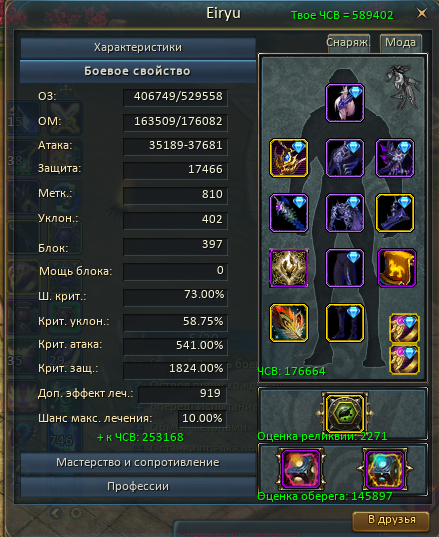Click the fiery feather item slot
The width and height of the screenshot is (439, 537).
289,323
